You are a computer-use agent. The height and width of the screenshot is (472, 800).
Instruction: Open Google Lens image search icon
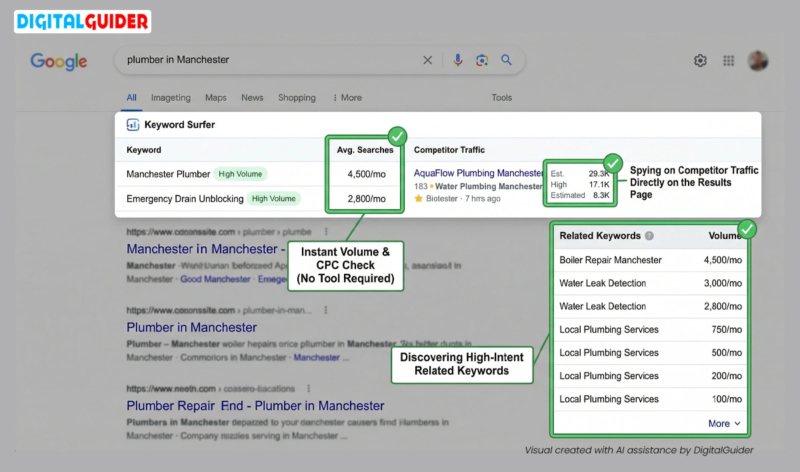[482, 60]
